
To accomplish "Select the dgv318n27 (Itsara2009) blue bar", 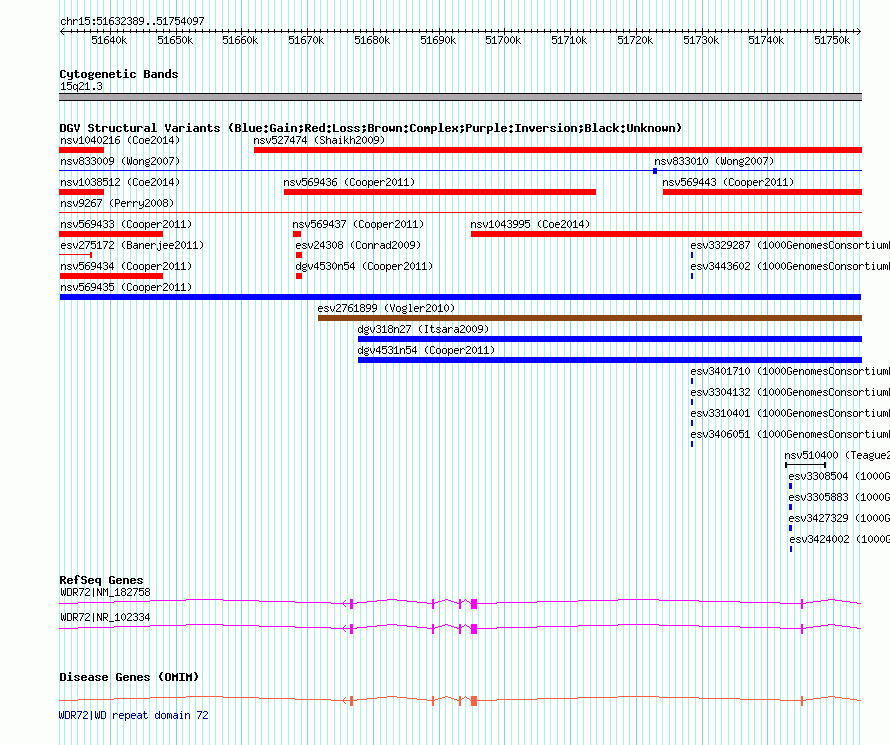I will (610, 339).
